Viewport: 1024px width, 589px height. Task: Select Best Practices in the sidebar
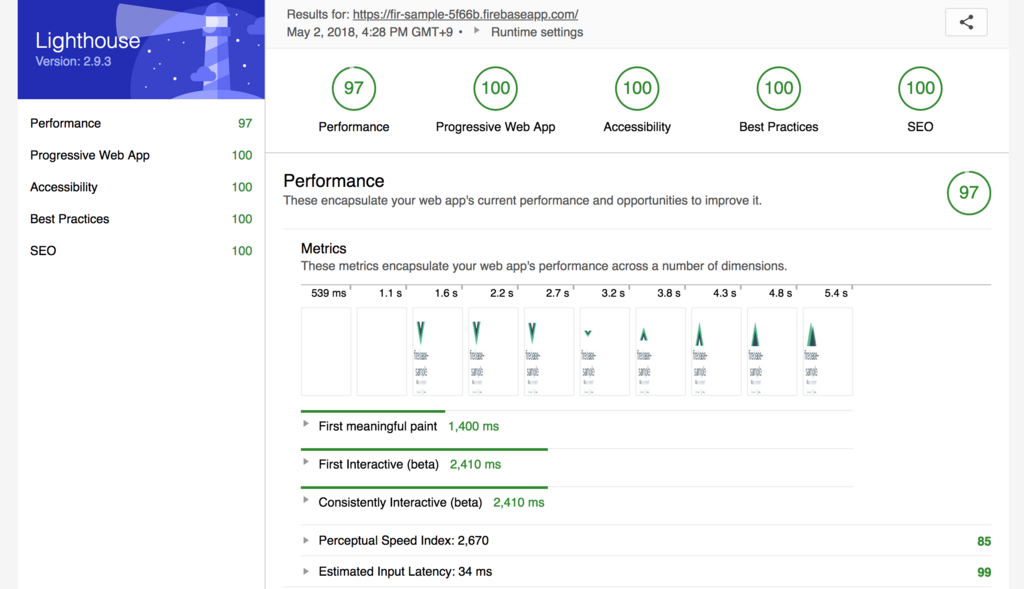tap(140, 219)
